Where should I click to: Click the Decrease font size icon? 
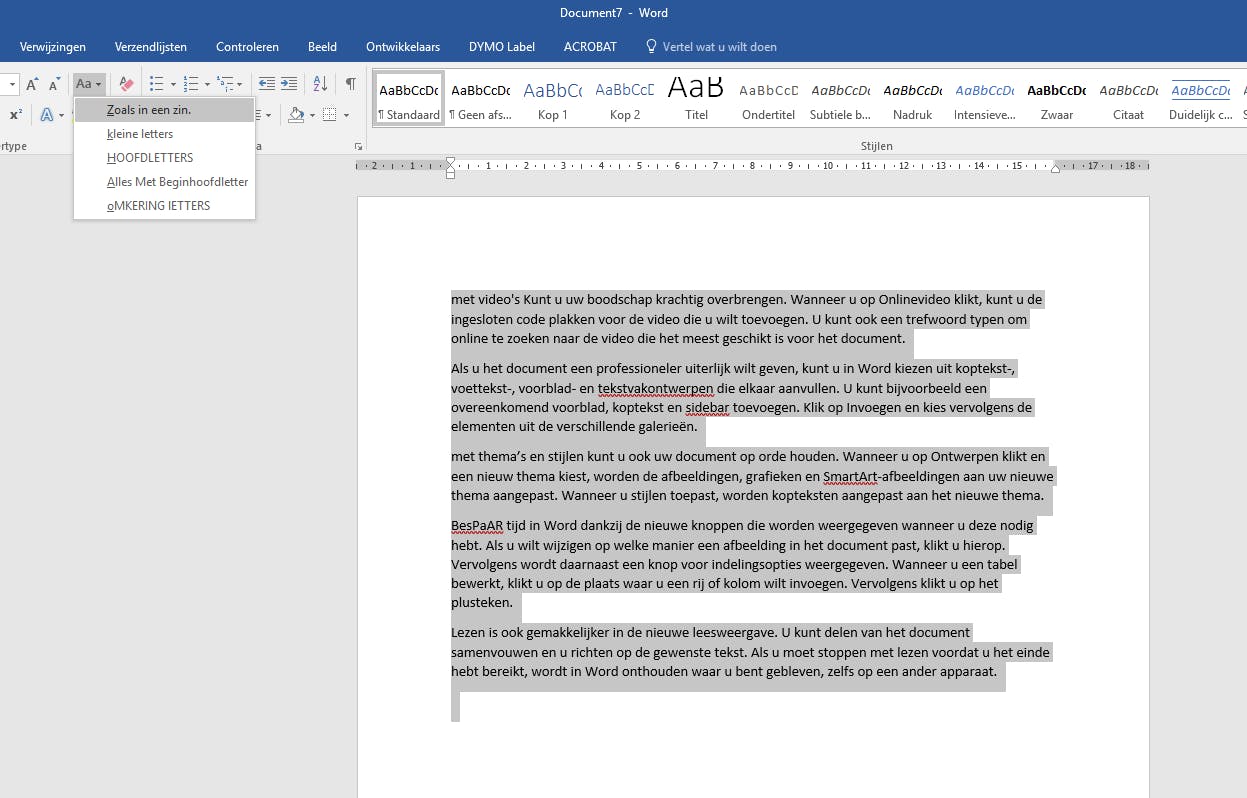55,84
